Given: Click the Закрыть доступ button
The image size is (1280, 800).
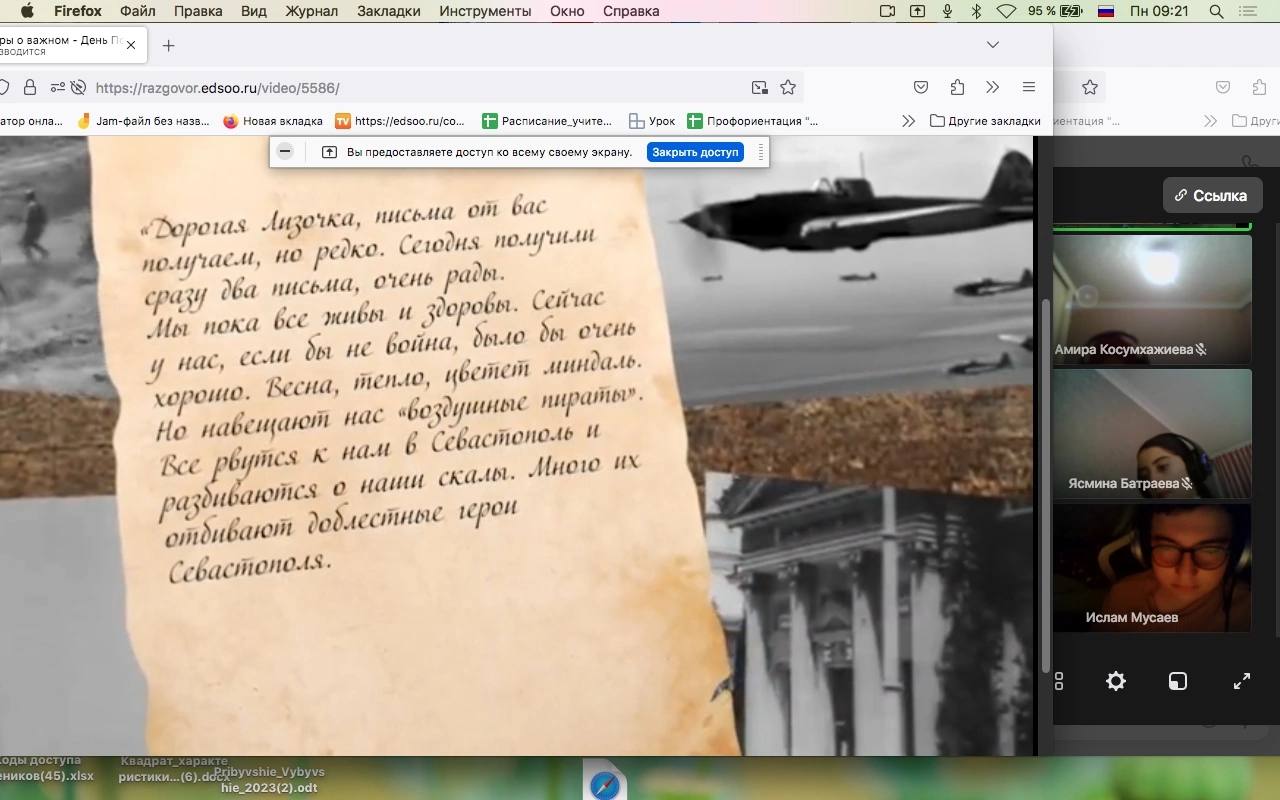Looking at the screenshot, I should pyautogui.click(x=695, y=152).
